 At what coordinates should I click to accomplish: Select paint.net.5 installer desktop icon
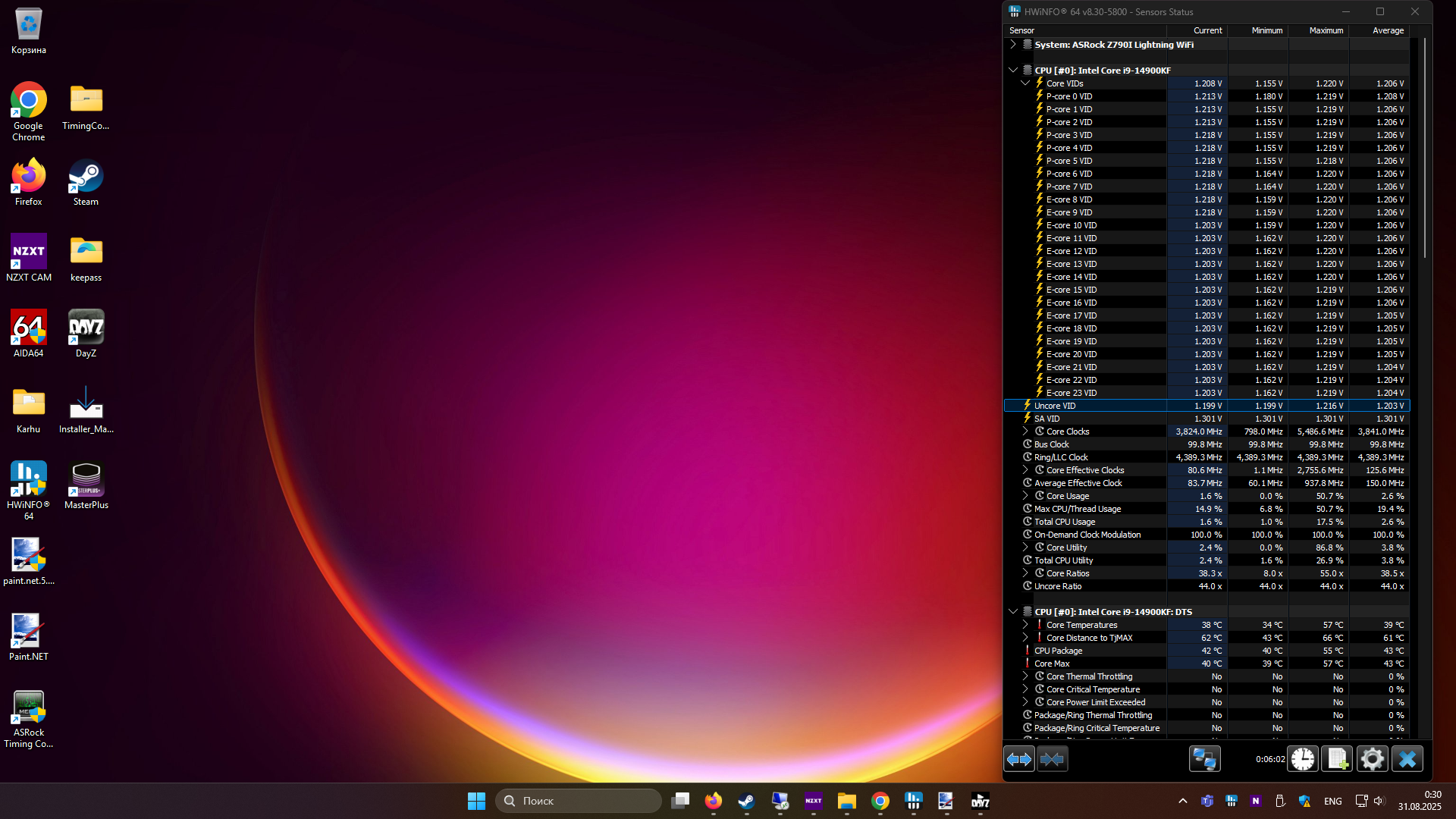29,562
